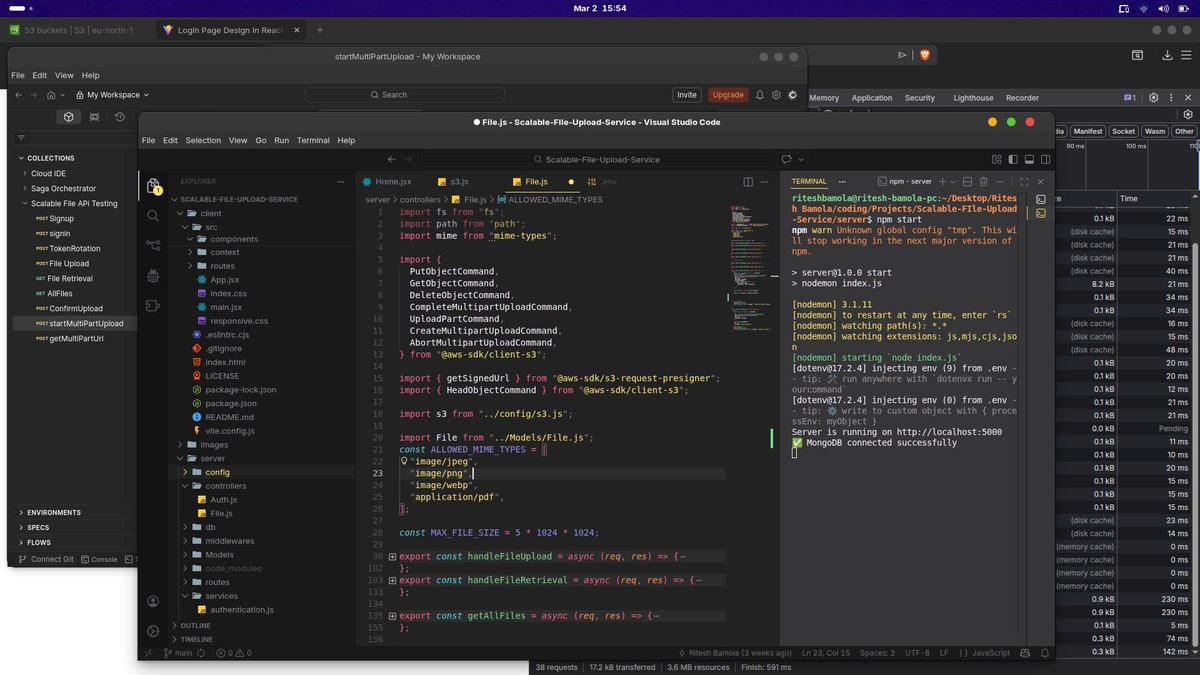Click VS Code command center search box

pos(595,159)
